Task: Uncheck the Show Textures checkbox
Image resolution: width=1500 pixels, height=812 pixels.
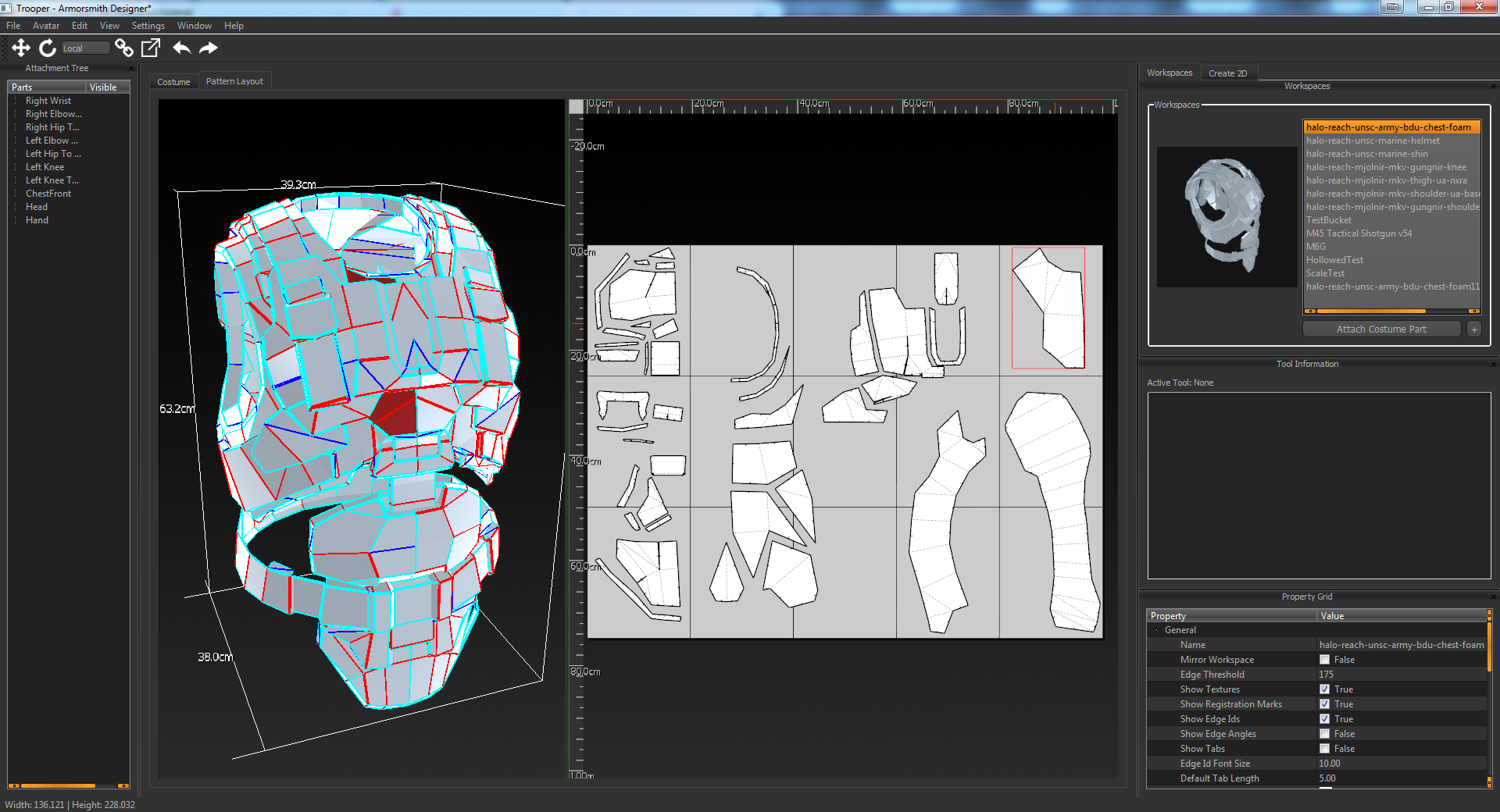Action: pyautogui.click(x=1324, y=689)
